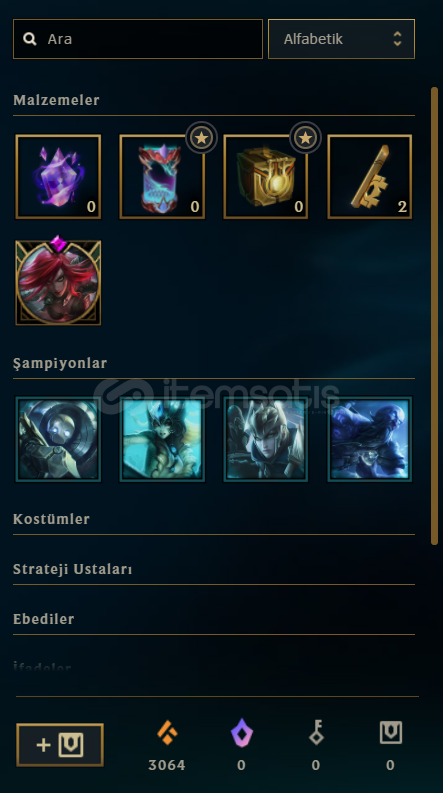Click the star badge on capsule item

201,138
